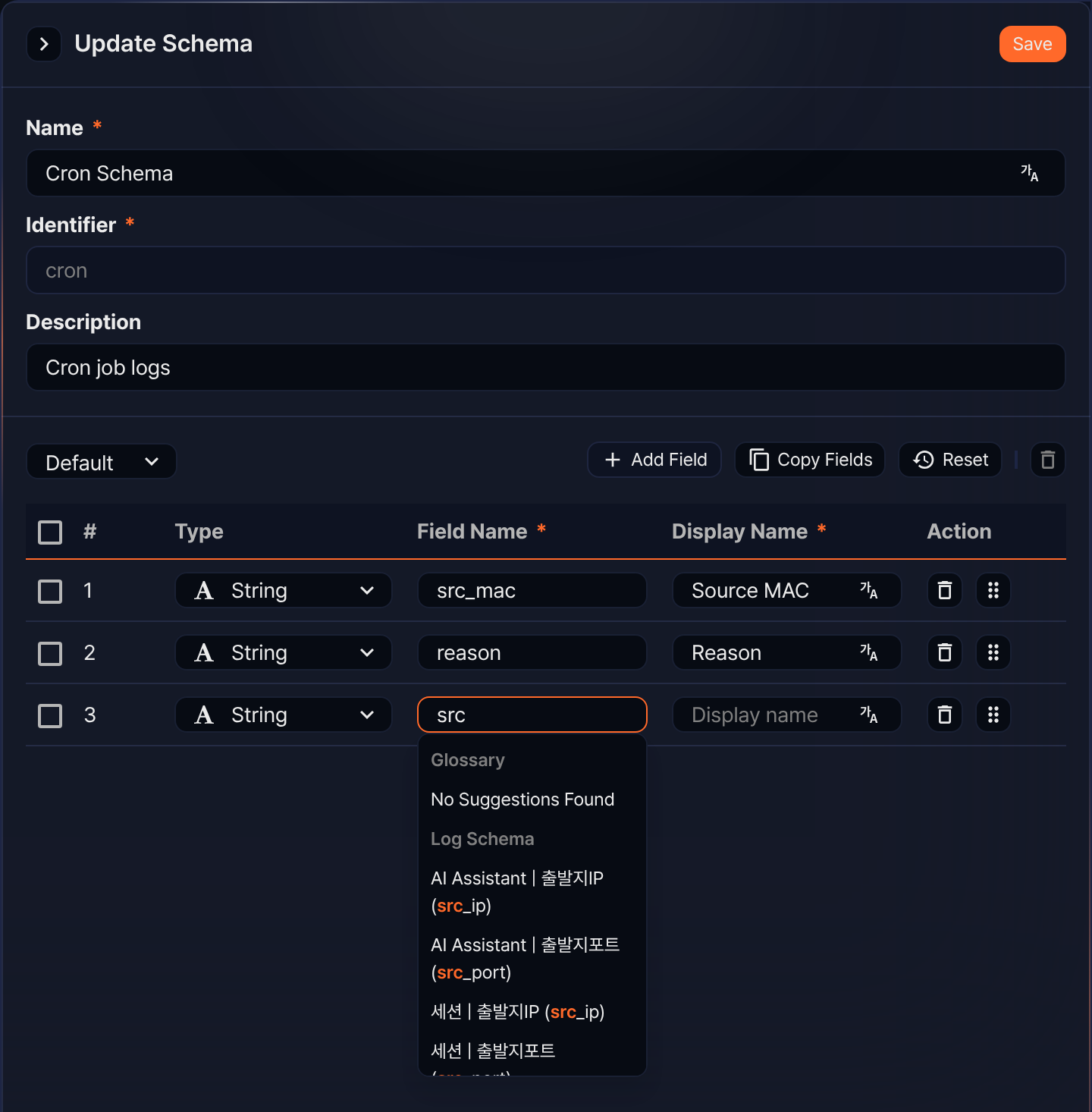Open the Default dropdown

pyautogui.click(x=102, y=461)
